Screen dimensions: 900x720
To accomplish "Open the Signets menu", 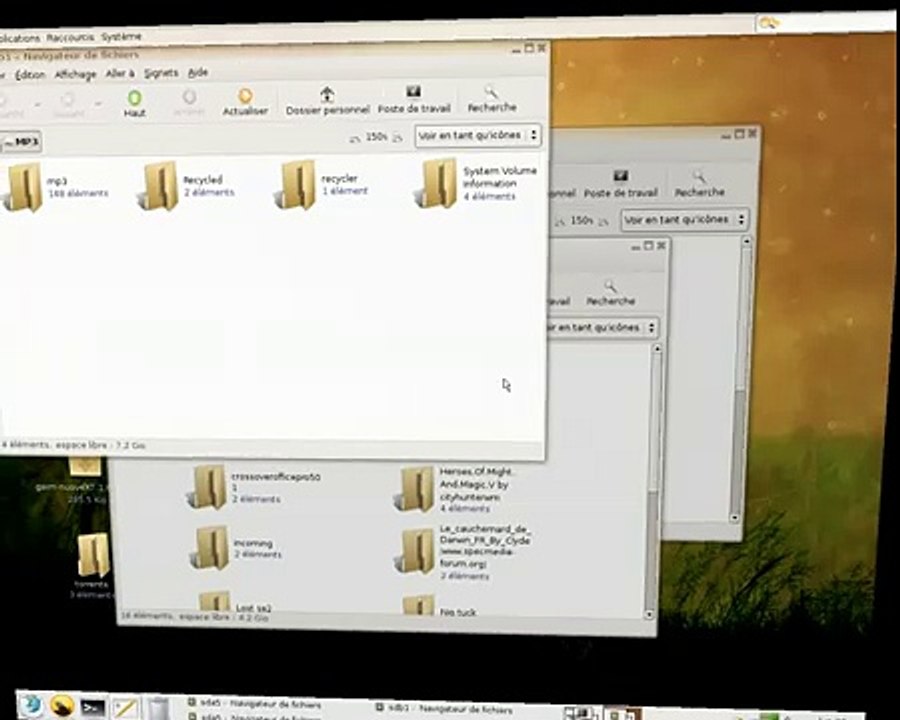I will (x=161, y=73).
